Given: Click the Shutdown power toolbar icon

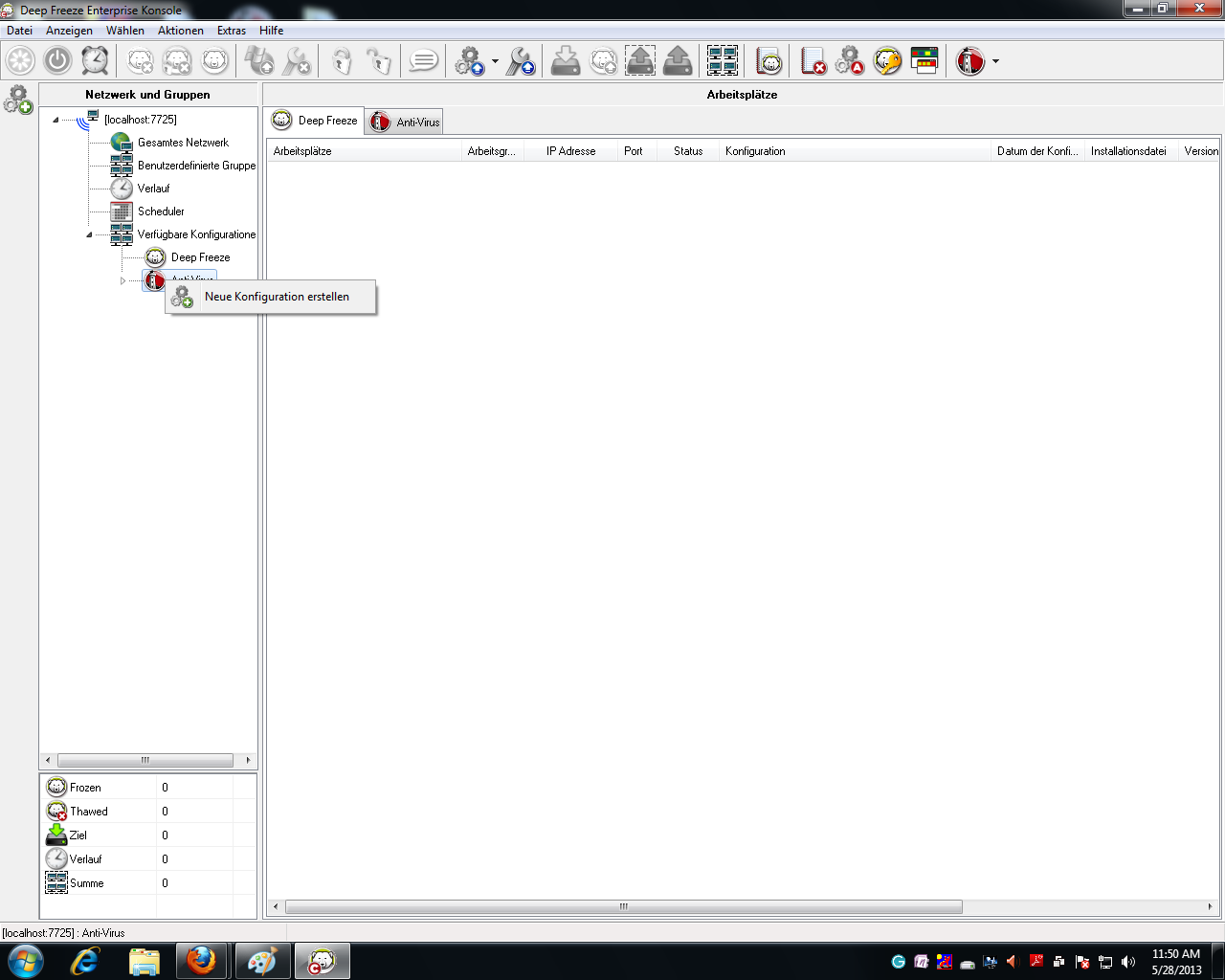Looking at the screenshot, I should tap(57, 61).
